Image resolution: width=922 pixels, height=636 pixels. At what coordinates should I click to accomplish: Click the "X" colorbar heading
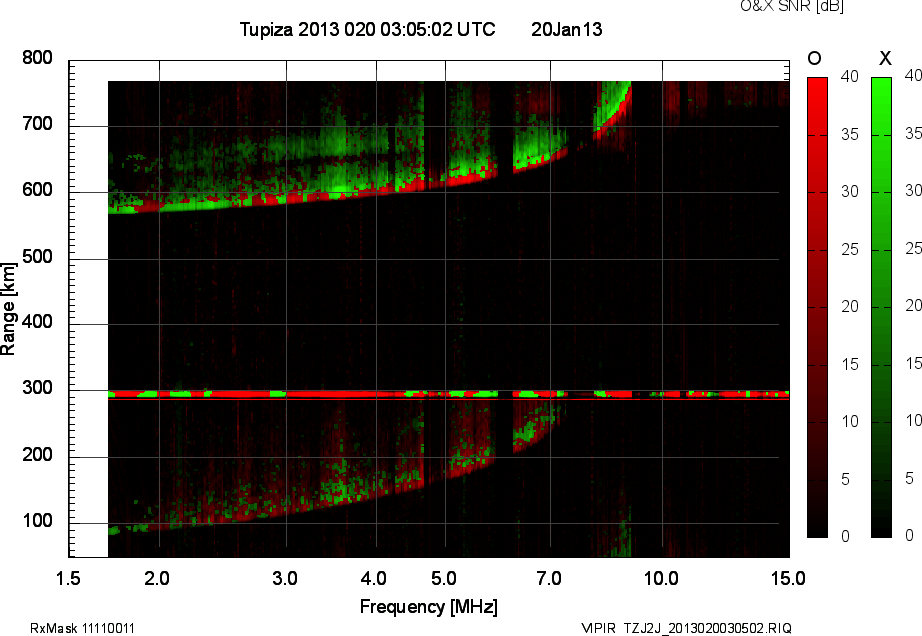(885, 58)
